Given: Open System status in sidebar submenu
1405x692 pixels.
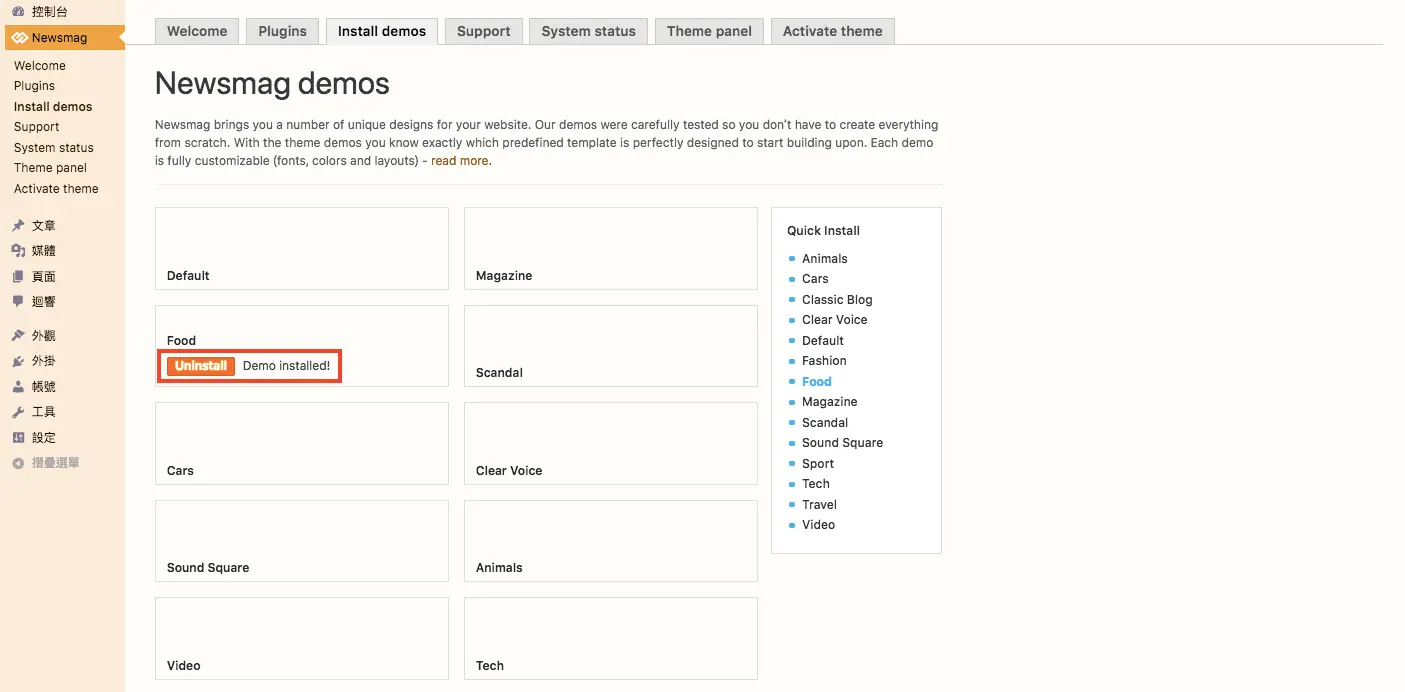Looking at the screenshot, I should (x=54, y=148).
